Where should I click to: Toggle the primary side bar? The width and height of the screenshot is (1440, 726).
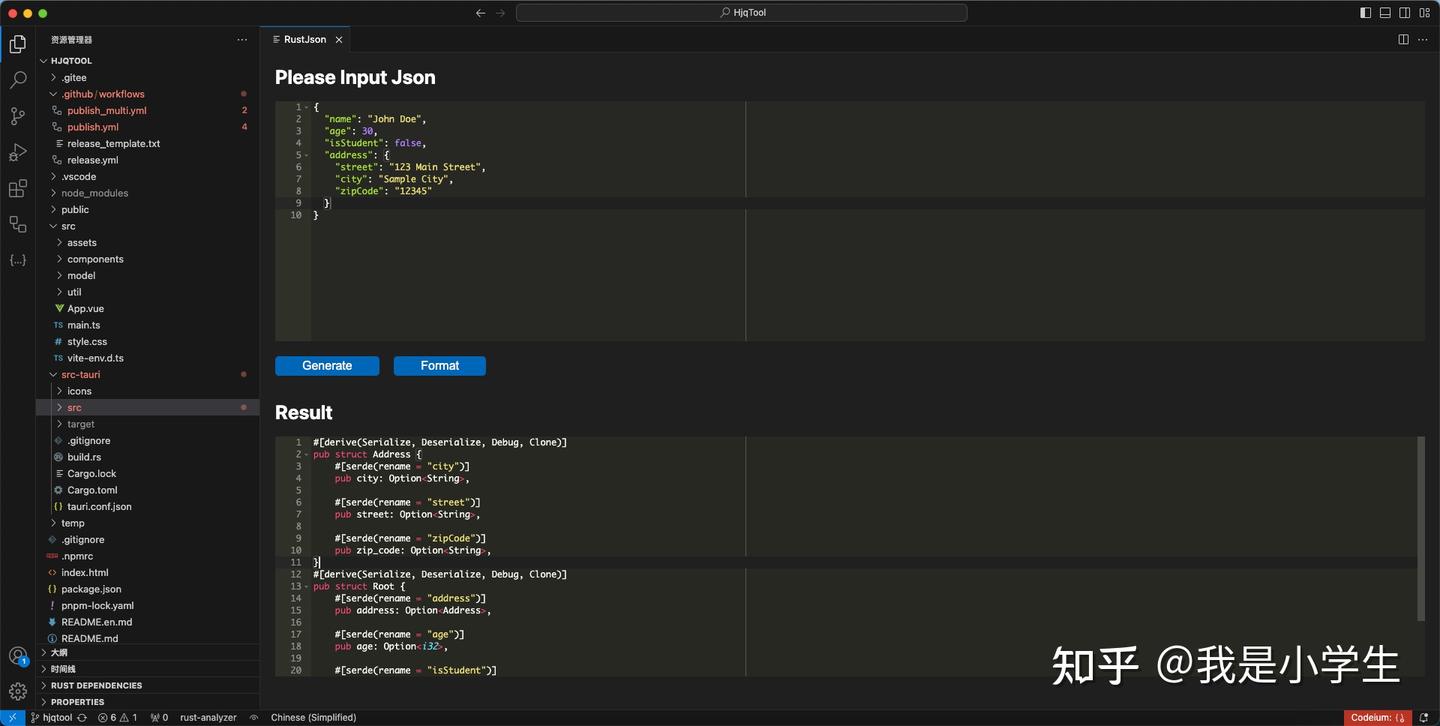pyautogui.click(x=1366, y=13)
